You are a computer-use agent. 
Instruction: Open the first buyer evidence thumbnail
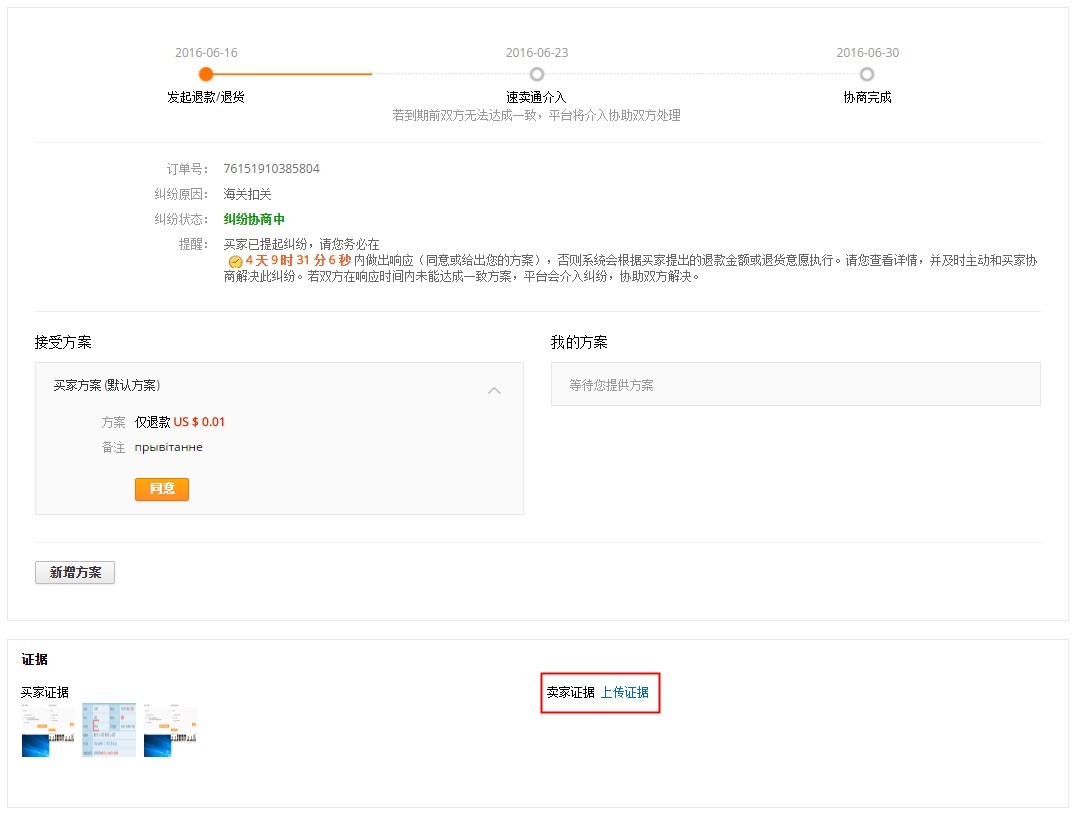tap(48, 728)
